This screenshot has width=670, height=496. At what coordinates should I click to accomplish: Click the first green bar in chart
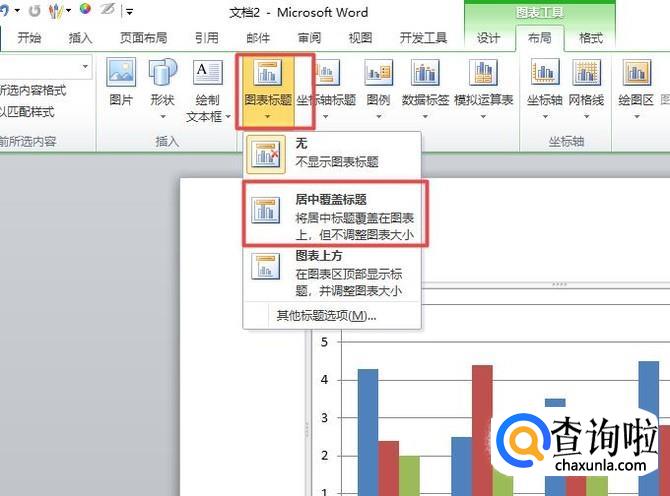[409, 476]
